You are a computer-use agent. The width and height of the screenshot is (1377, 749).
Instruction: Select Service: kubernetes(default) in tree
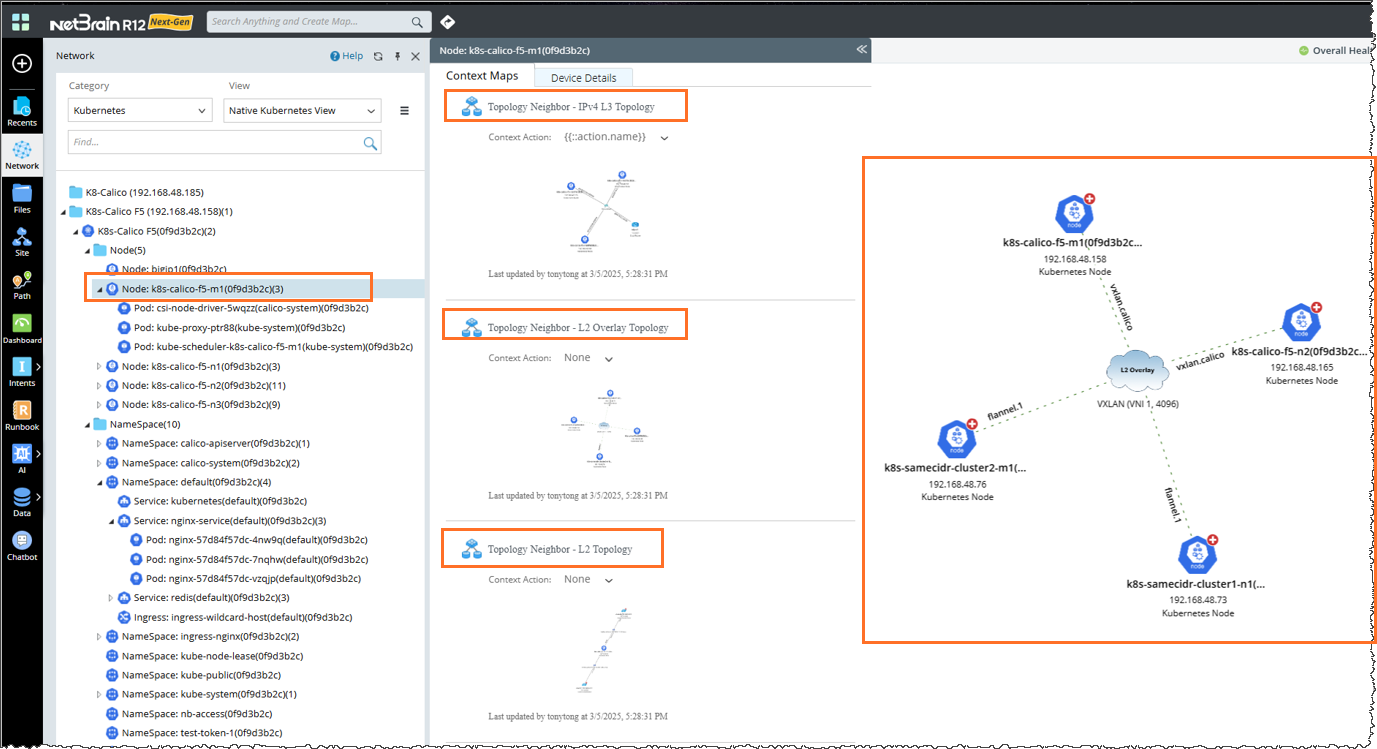click(x=212, y=501)
